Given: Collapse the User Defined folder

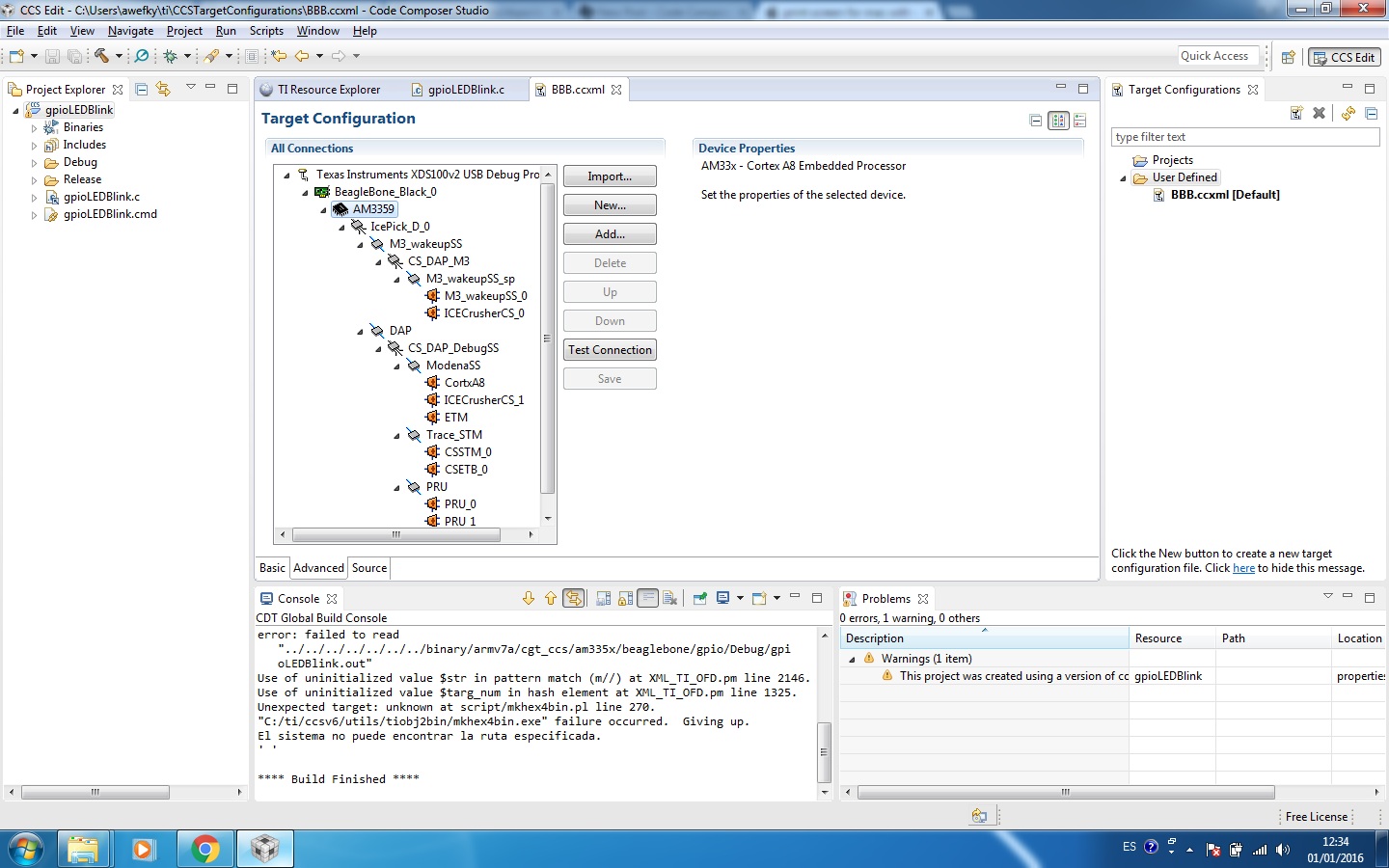Looking at the screenshot, I should (1124, 178).
